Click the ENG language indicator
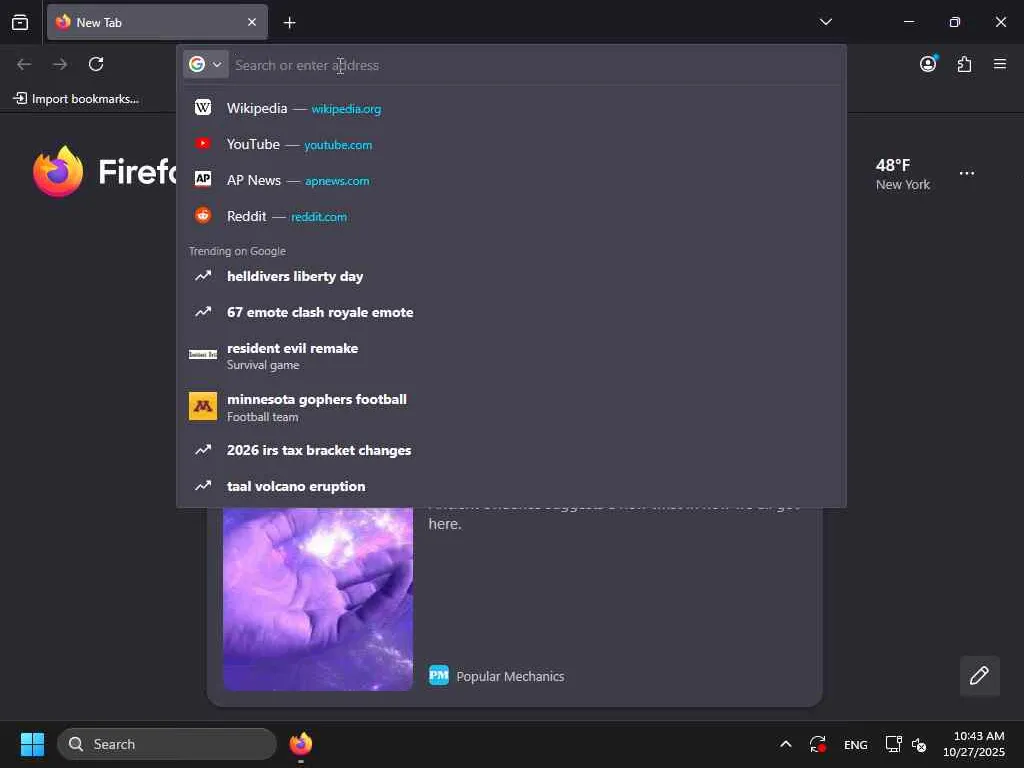Image resolution: width=1024 pixels, height=768 pixels. [x=856, y=744]
